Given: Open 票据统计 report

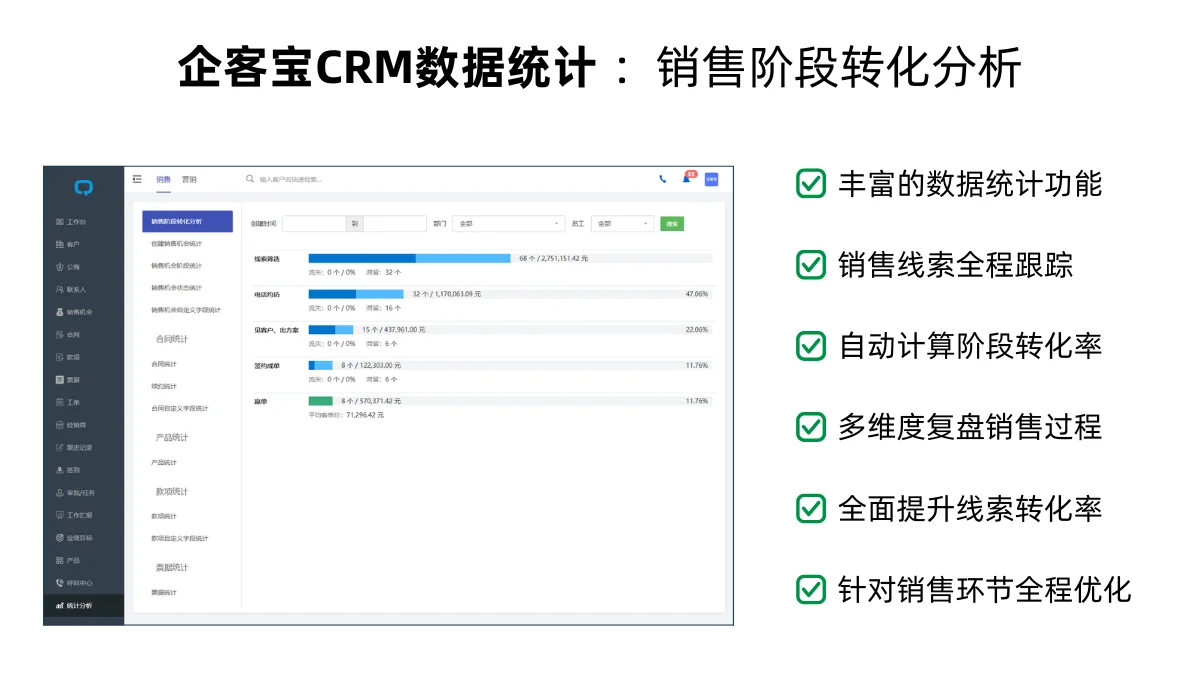Looking at the screenshot, I should pyautogui.click(x=164, y=593).
